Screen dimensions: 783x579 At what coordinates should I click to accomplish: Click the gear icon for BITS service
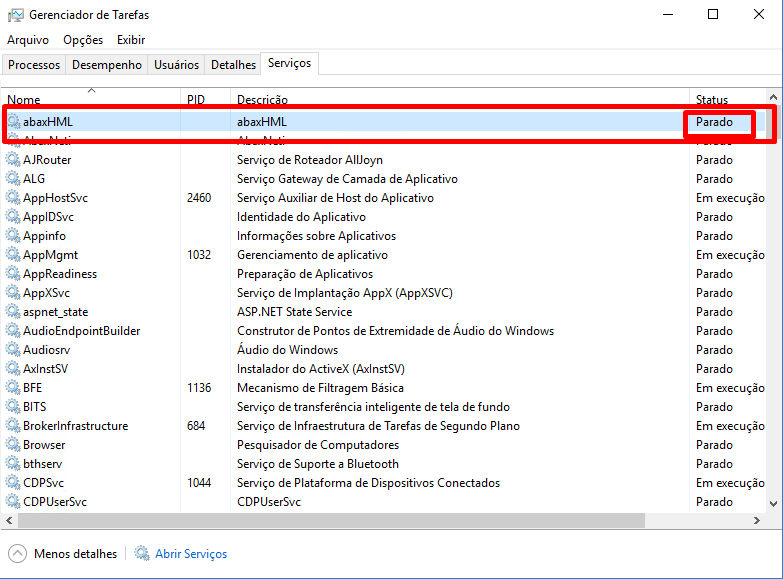(13, 407)
